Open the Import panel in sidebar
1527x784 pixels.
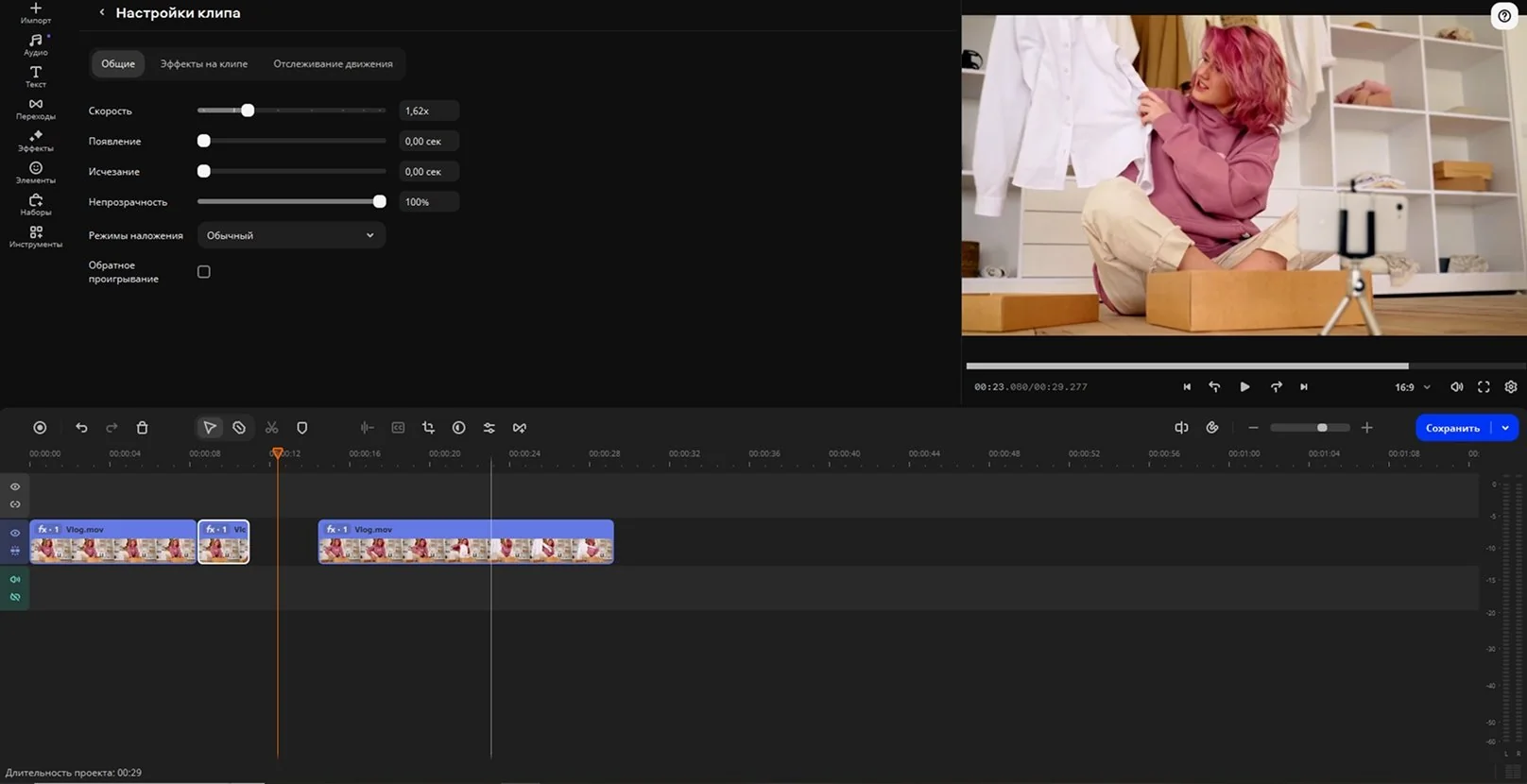(x=35, y=12)
